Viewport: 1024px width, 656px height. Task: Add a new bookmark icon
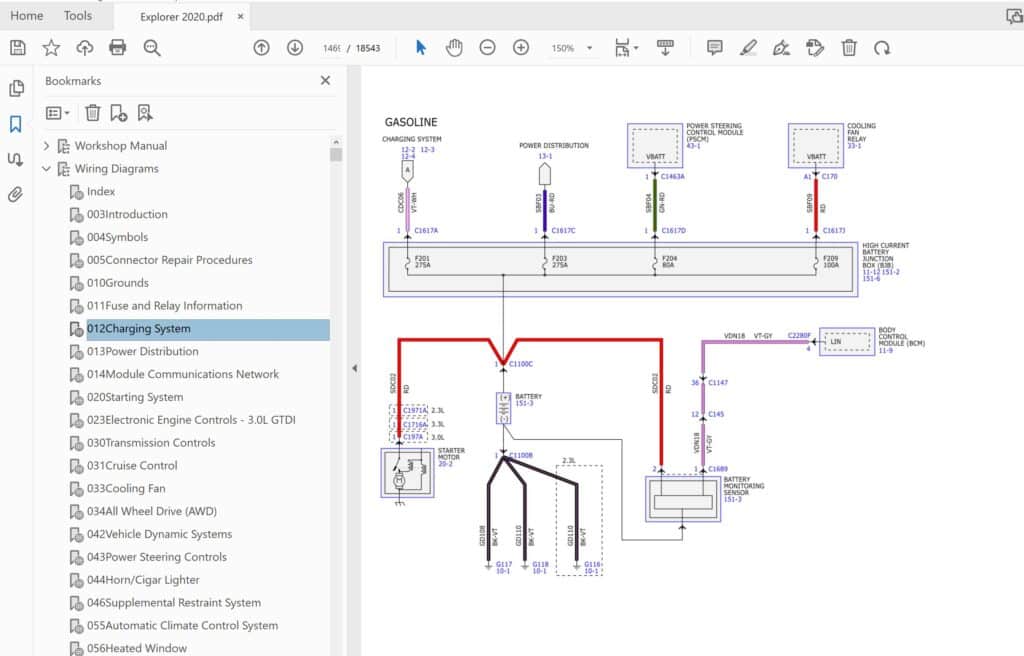(118, 113)
